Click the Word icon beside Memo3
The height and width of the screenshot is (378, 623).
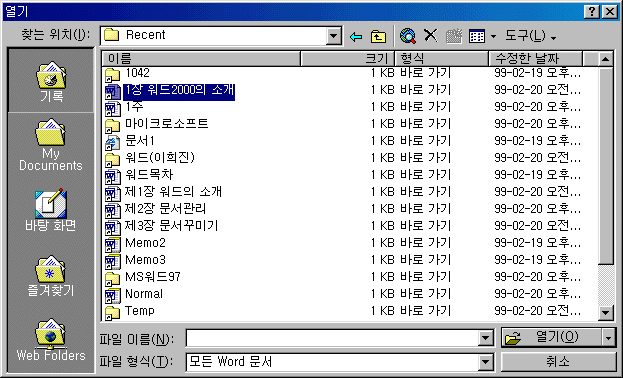coord(112,262)
